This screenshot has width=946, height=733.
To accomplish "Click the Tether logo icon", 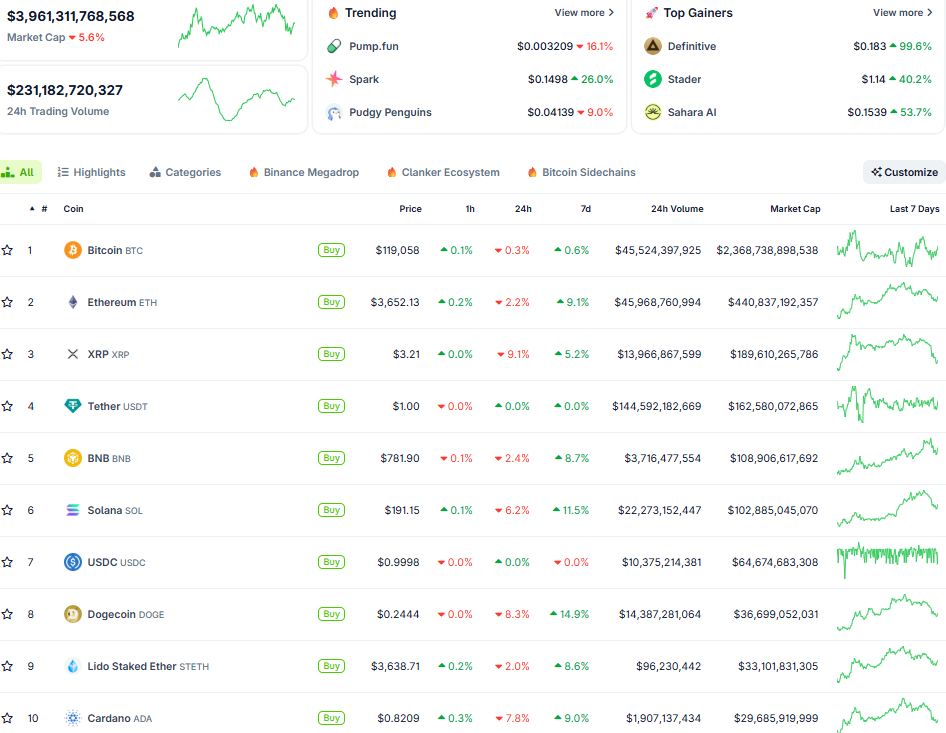I will (73, 406).
